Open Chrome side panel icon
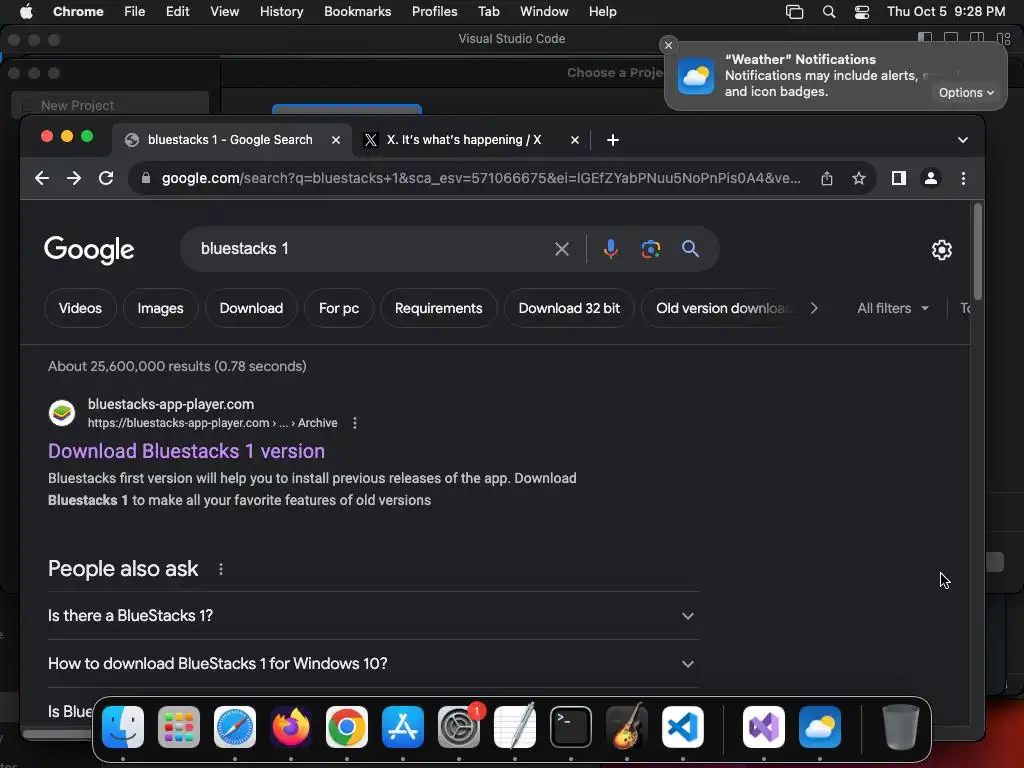Image resolution: width=1024 pixels, height=768 pixels. 899,178
